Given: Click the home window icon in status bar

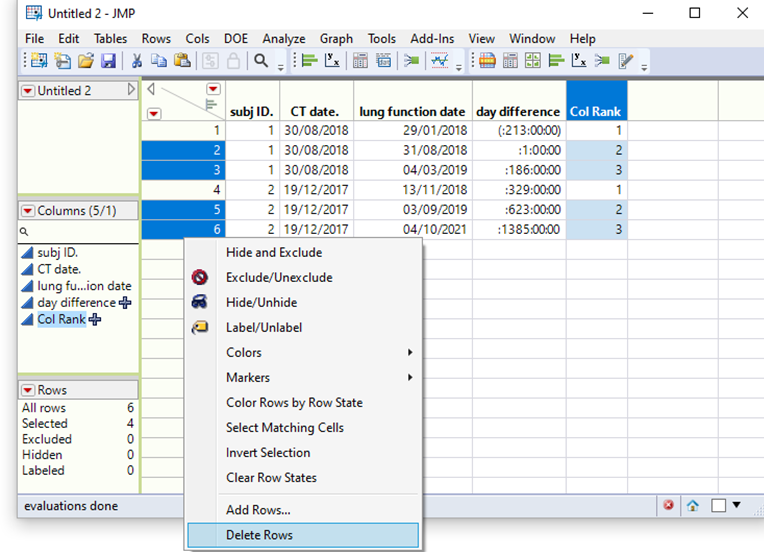Looking at the screenshot, I should (692, 506).
